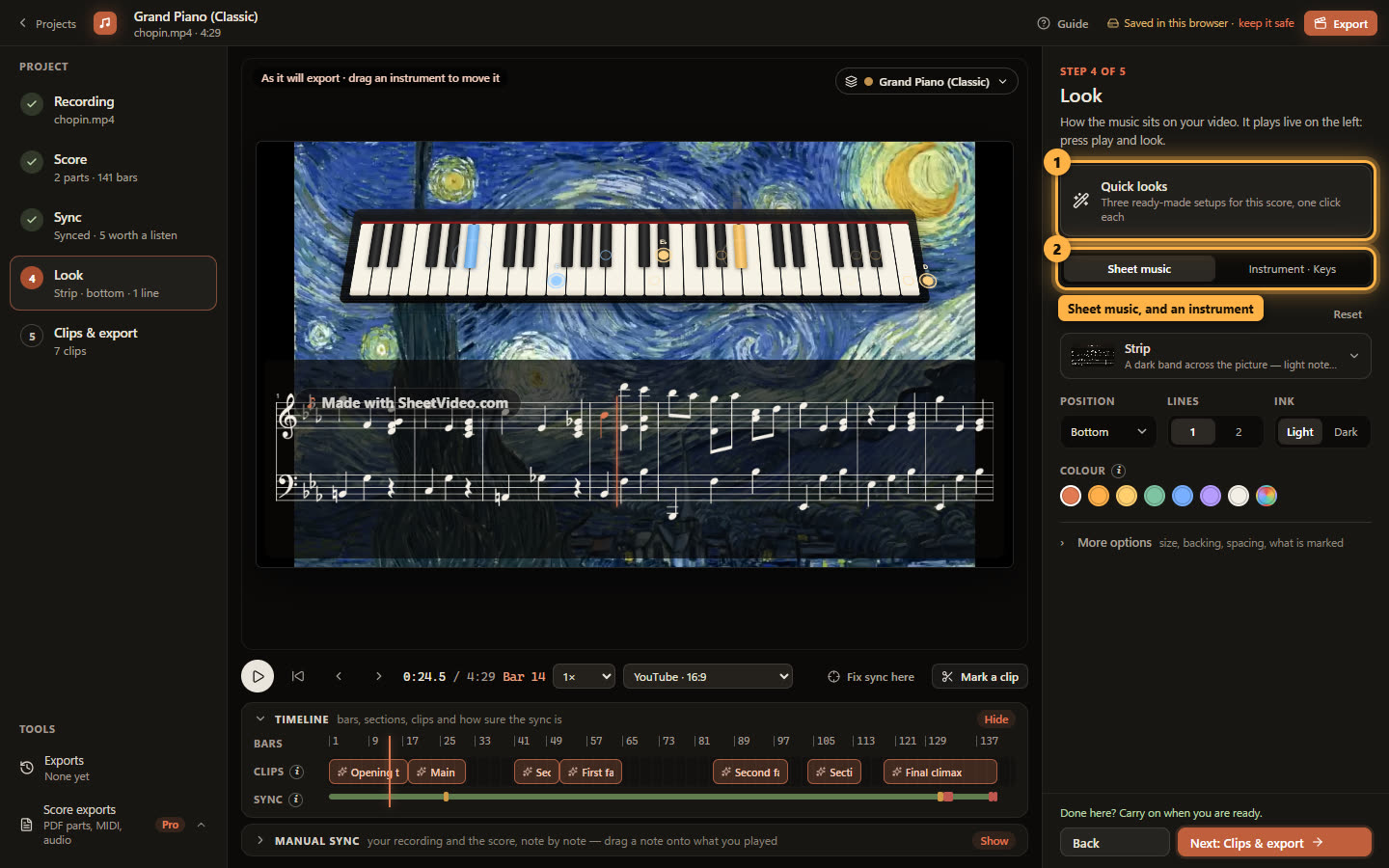The width and height of the screenshot is (1389, 868).
Task: Show the manual sync panel
Action: pos(994,841)
